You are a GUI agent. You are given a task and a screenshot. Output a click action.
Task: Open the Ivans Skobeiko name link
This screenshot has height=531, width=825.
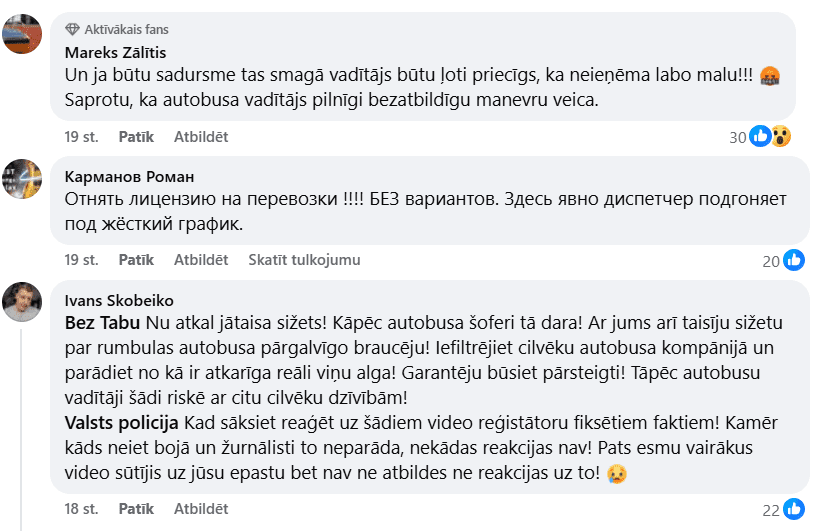(116, 299)
